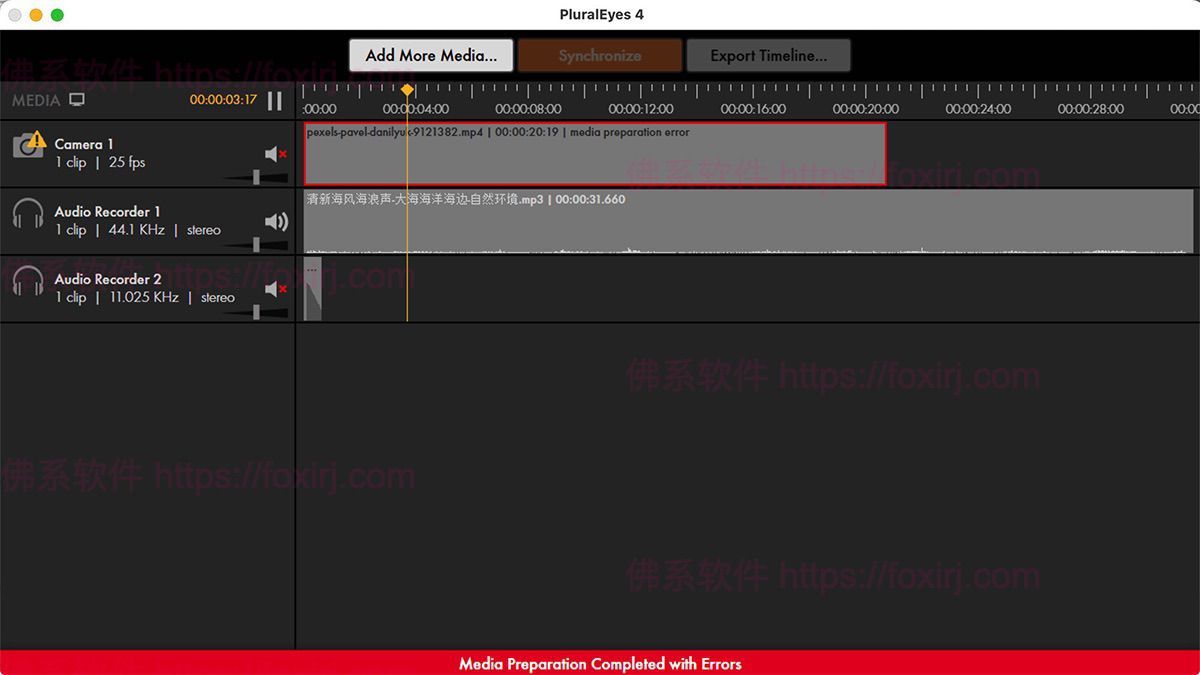Click the 00:00:16:00 mark on the ruler
Image resolution: width=1200 pixels, height=675 pixels.
tap(753, 109)
